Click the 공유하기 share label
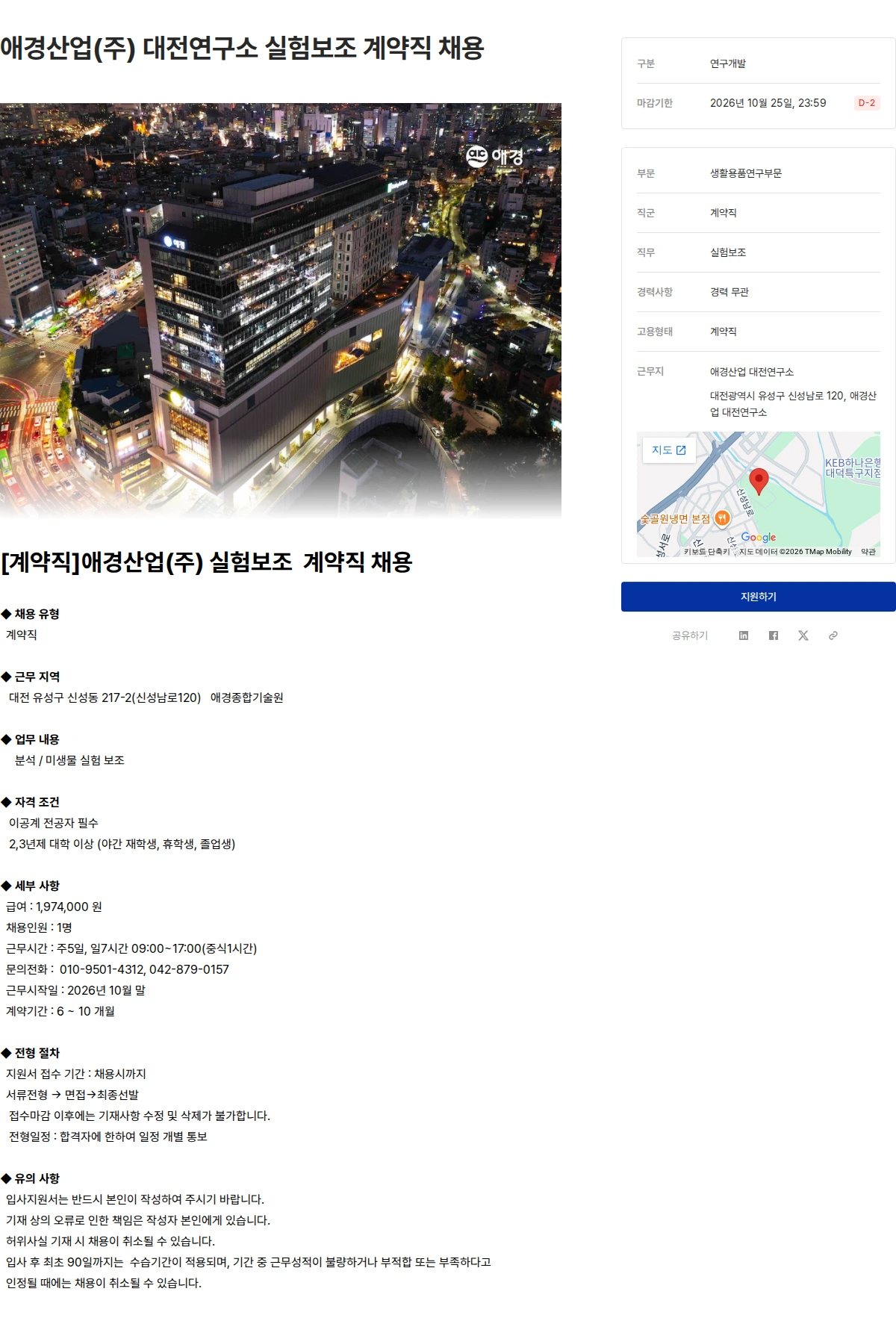Viewport: 896px width, 1324px height. [690, 635]
